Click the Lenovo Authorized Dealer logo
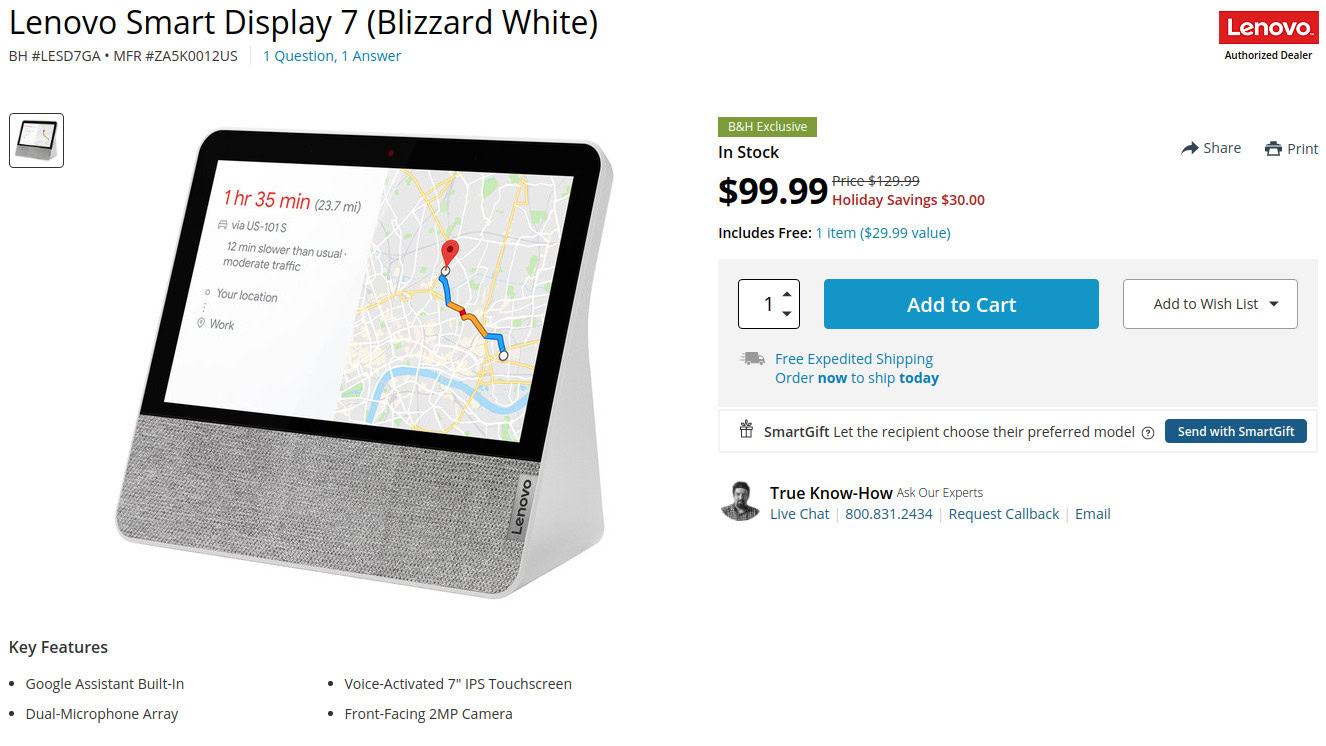The width and height of the screenshot is (1326, 746). (1268, 36)
